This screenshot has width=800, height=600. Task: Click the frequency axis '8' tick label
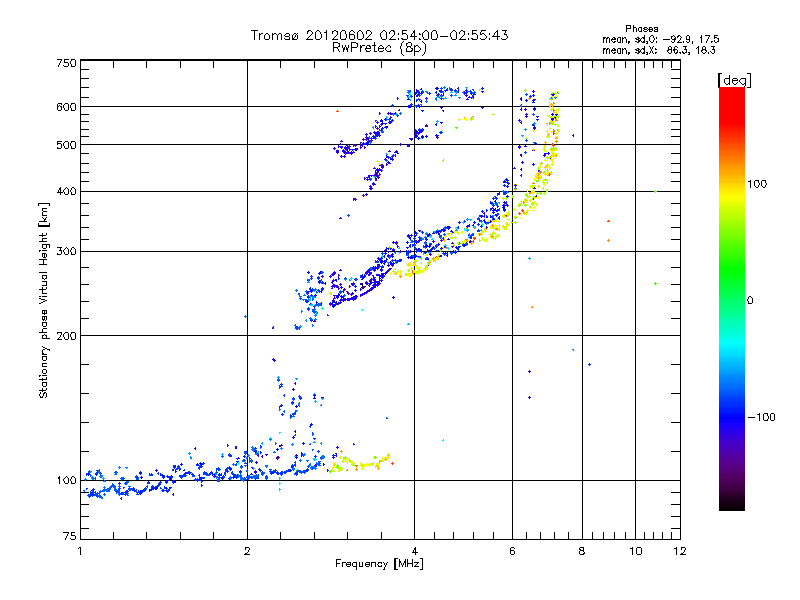click(582, 552)
